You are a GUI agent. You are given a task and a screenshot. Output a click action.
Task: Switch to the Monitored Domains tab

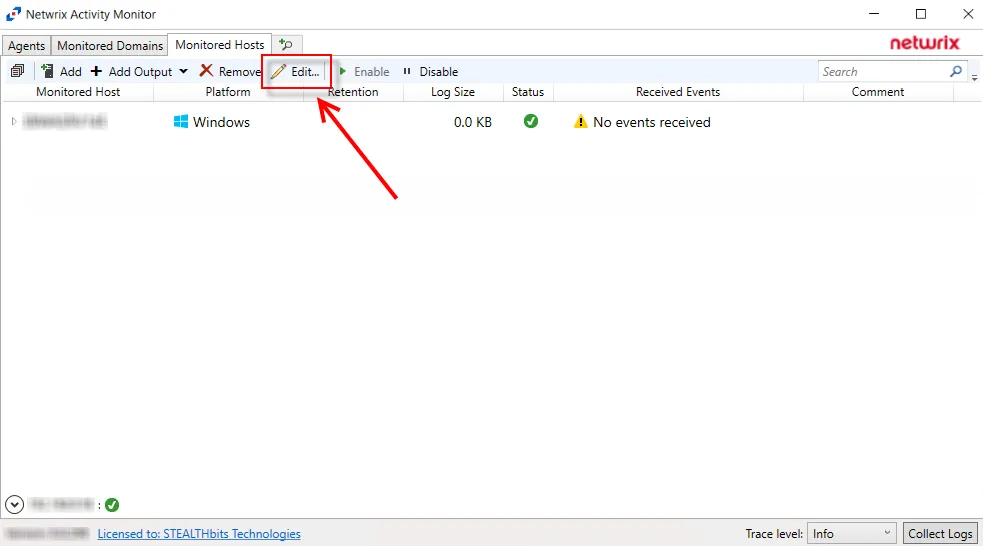pyautogui.click(x=110, y=46)
